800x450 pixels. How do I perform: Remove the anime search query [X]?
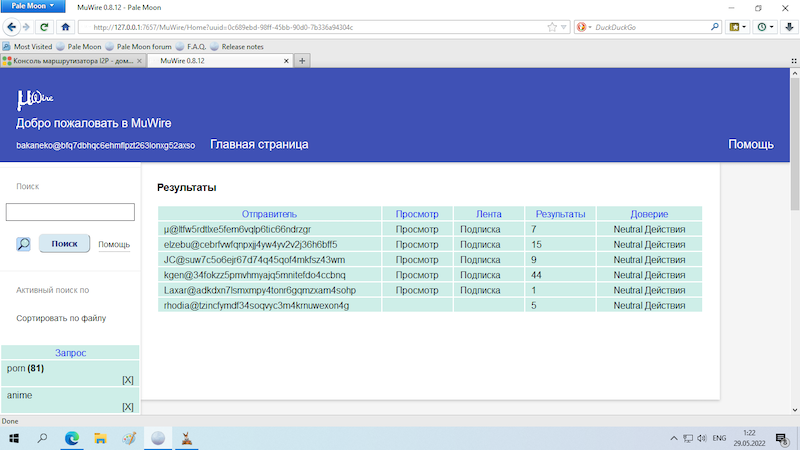[x=127, y=407]
